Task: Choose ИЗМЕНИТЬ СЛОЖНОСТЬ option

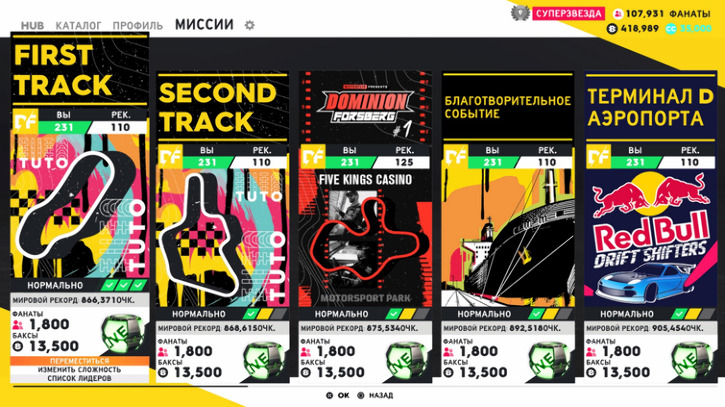Action: click(x=80, y=370)
